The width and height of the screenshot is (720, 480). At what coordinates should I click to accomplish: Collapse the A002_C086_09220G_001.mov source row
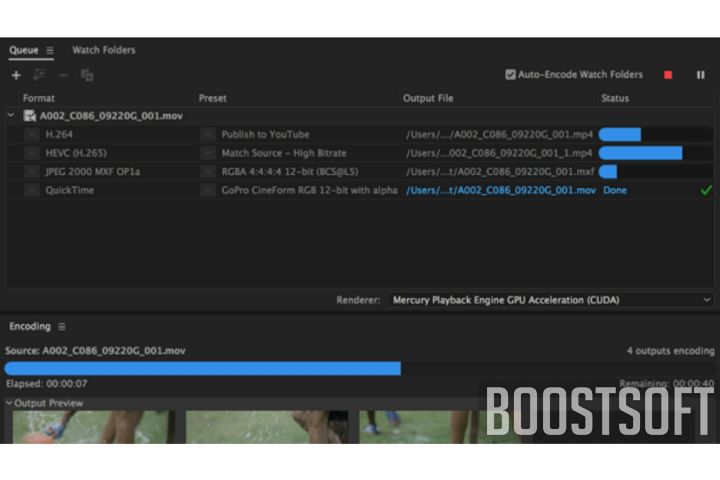pos(11,115)
